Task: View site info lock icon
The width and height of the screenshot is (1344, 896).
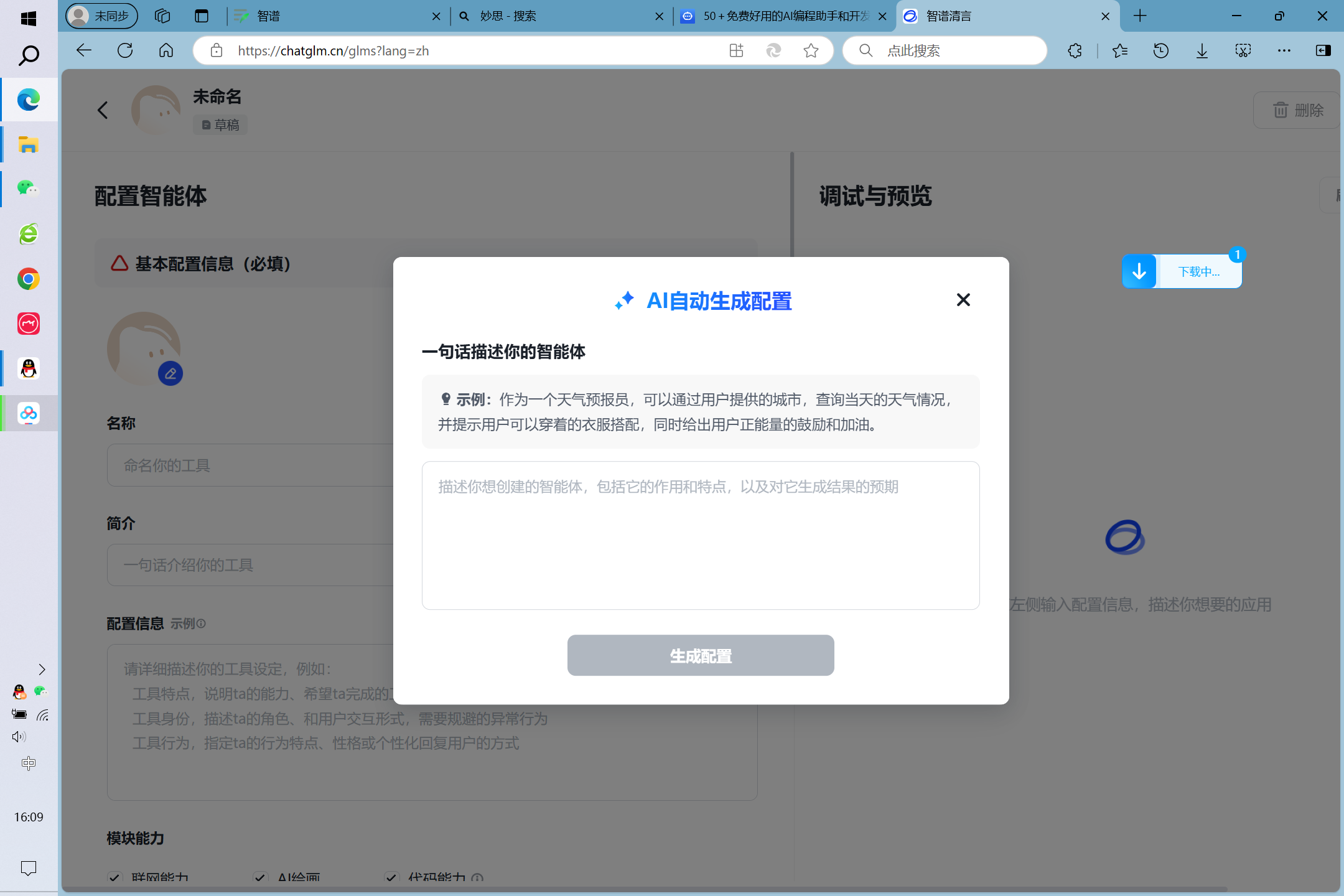Action: tap(216, 50)
